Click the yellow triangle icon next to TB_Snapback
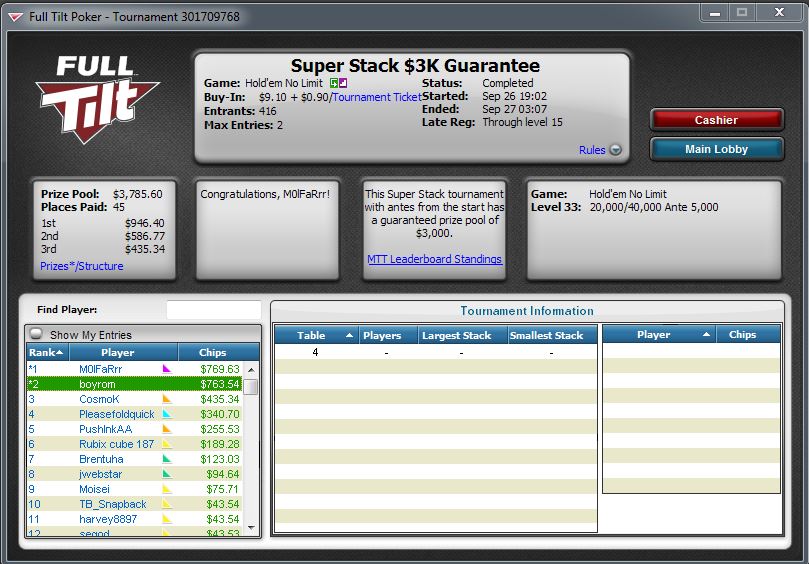The height and width of the screenshot is (564, 809). 167,504
